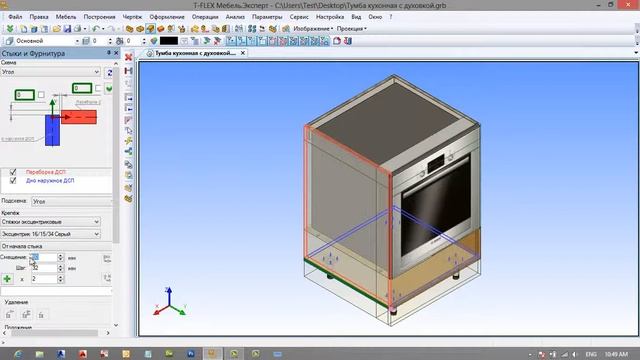Viewport: 640px width, 360px height.
Task: Click the scroll-down arrow at the panel's bottom right
Action: click(116, 325)
